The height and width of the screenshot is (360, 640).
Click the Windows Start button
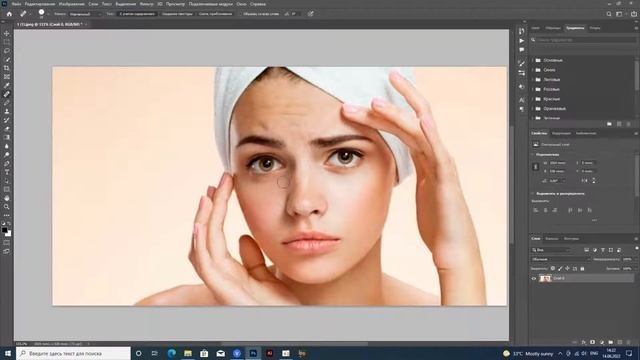[7, 353]
